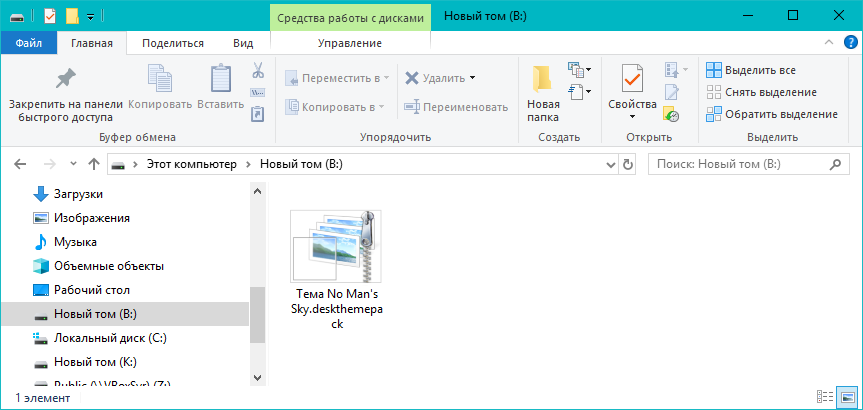Viewport: 863px width, 410px height.
Task: Select the Главная ribbon tab
Action: 92,43
